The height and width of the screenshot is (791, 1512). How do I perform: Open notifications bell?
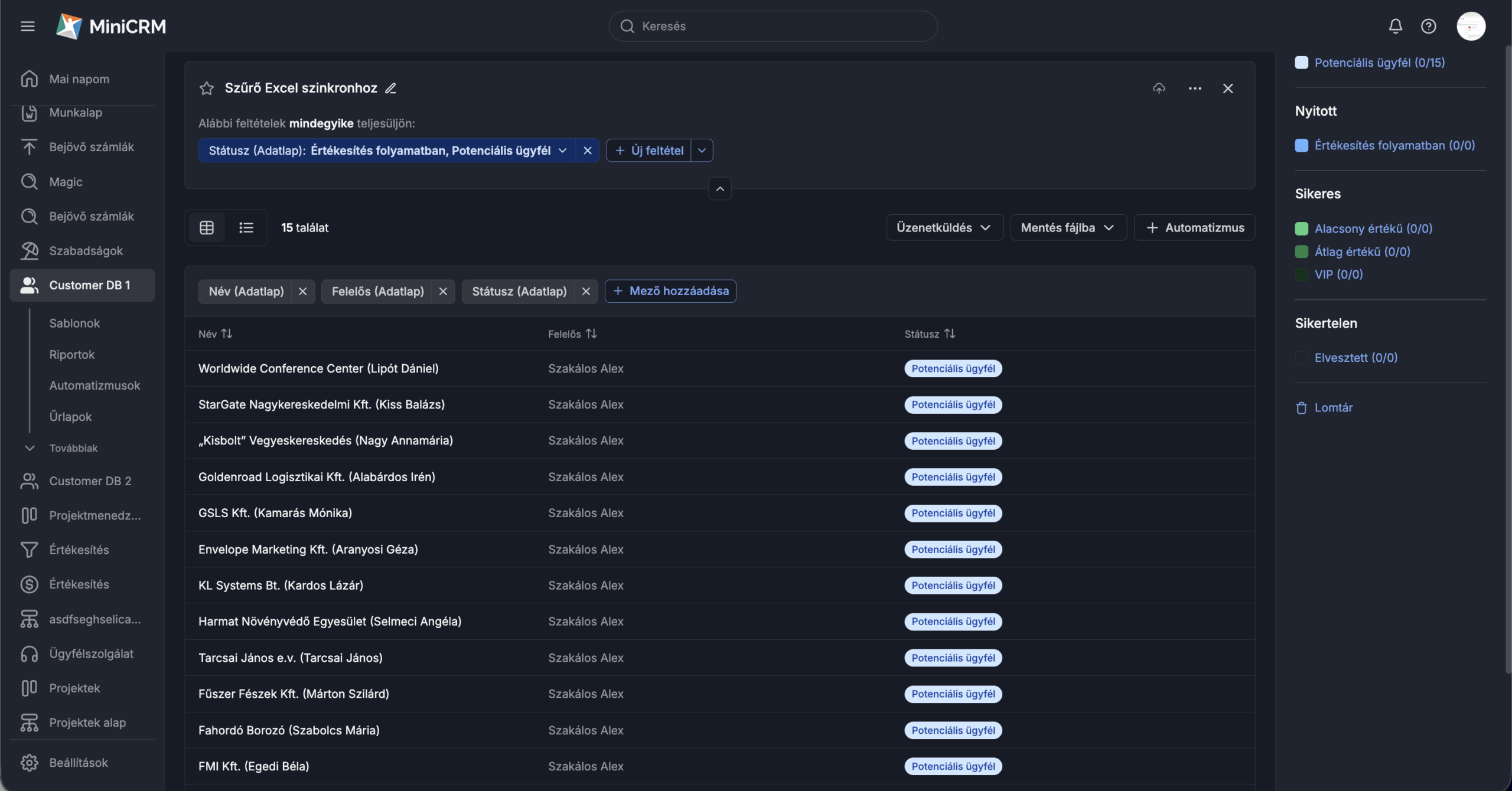click(x=1395, y=26)
